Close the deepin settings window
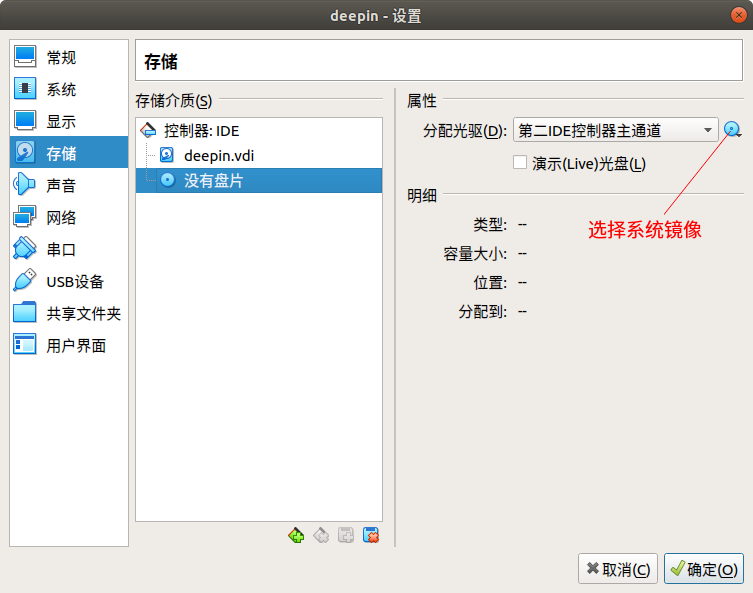Image resolution: width=753 pixels, height=593 pixels. click(x=738, y=15)
